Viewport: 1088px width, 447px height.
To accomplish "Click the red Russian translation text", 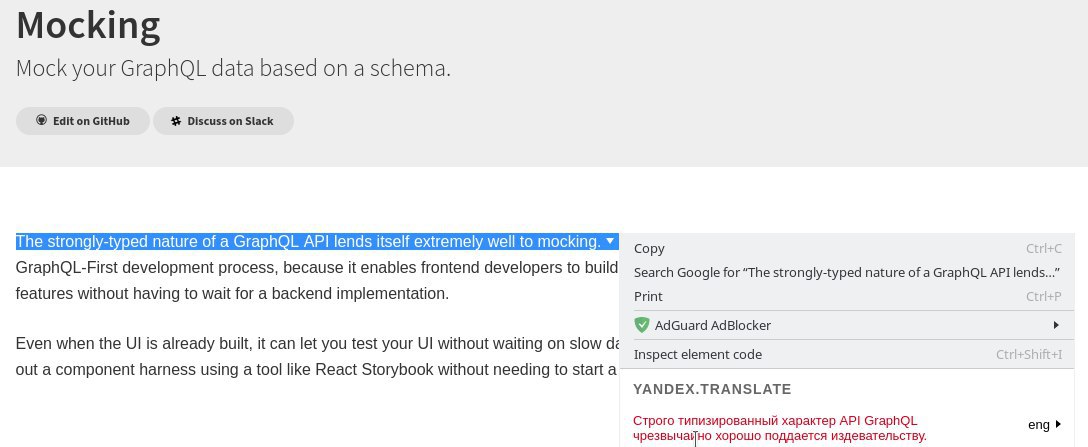I will click(x=780, y=428).
